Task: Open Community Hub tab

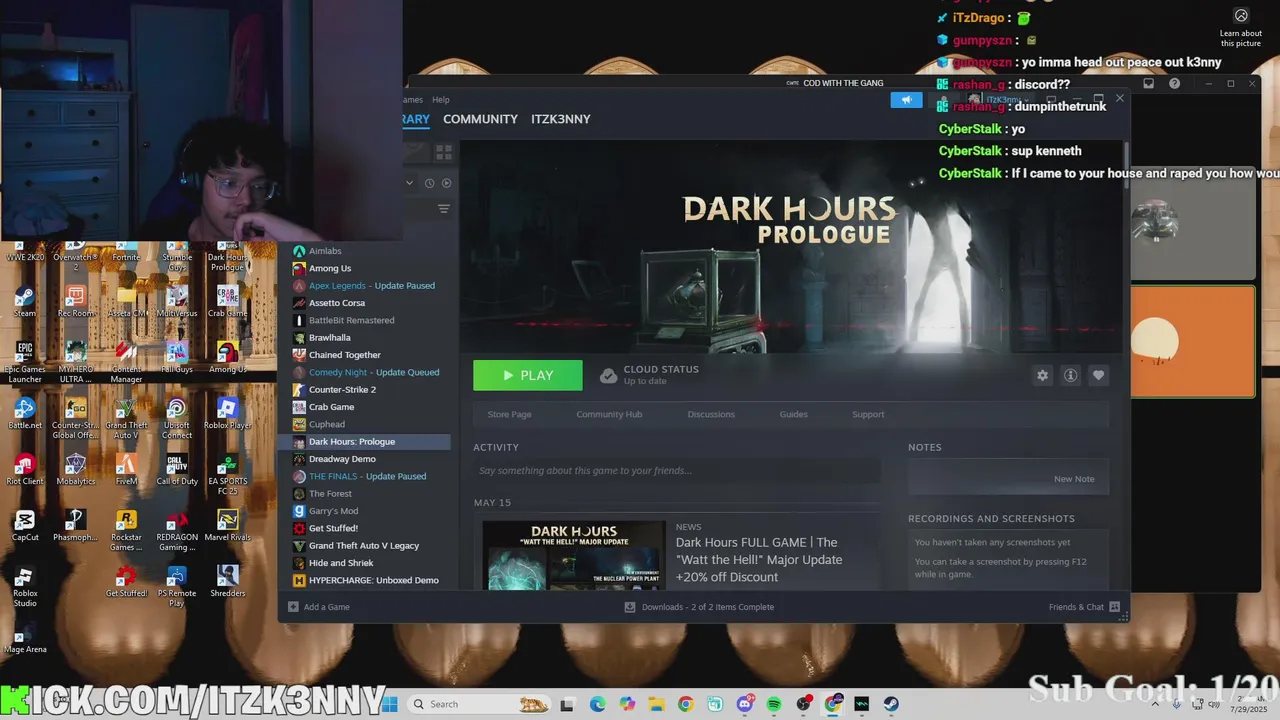Action: click(x=609, y=414)
